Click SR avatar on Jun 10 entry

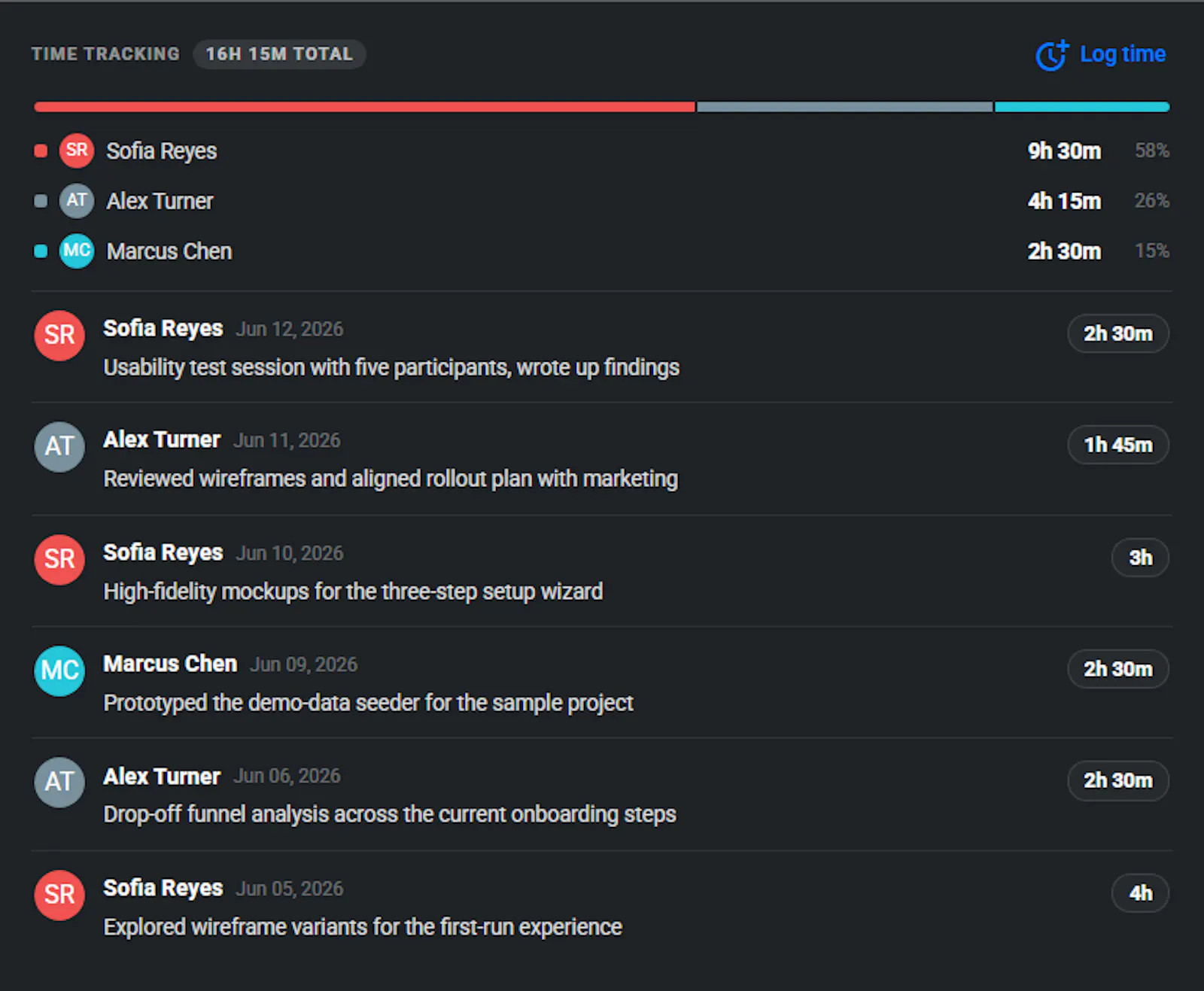tap(59, 559)
